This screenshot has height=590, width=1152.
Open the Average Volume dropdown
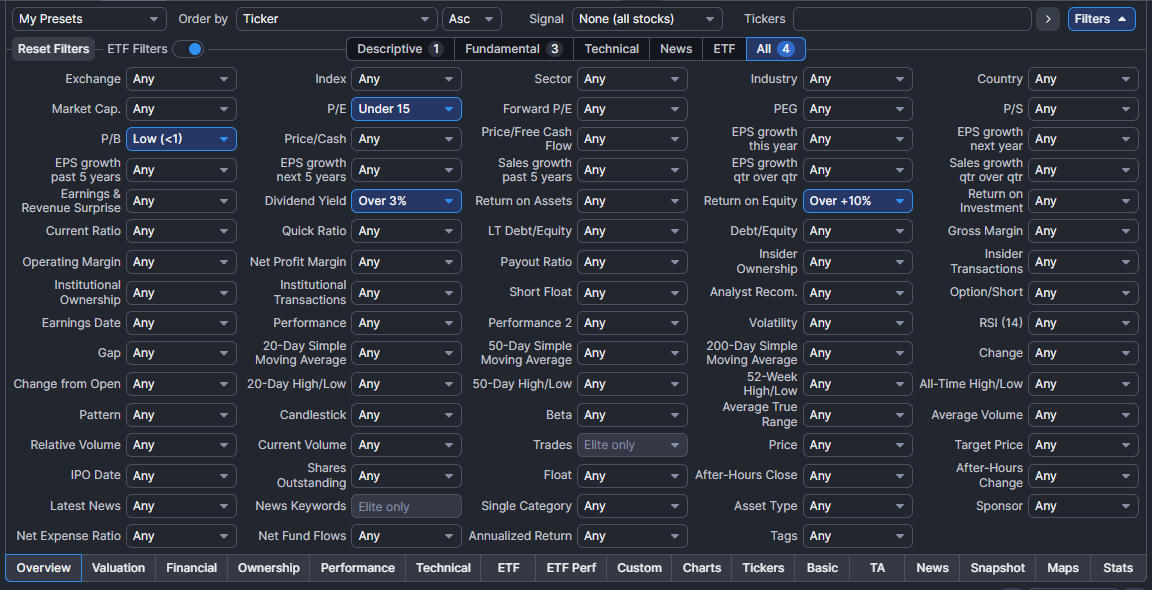[x=1083, y=415]
